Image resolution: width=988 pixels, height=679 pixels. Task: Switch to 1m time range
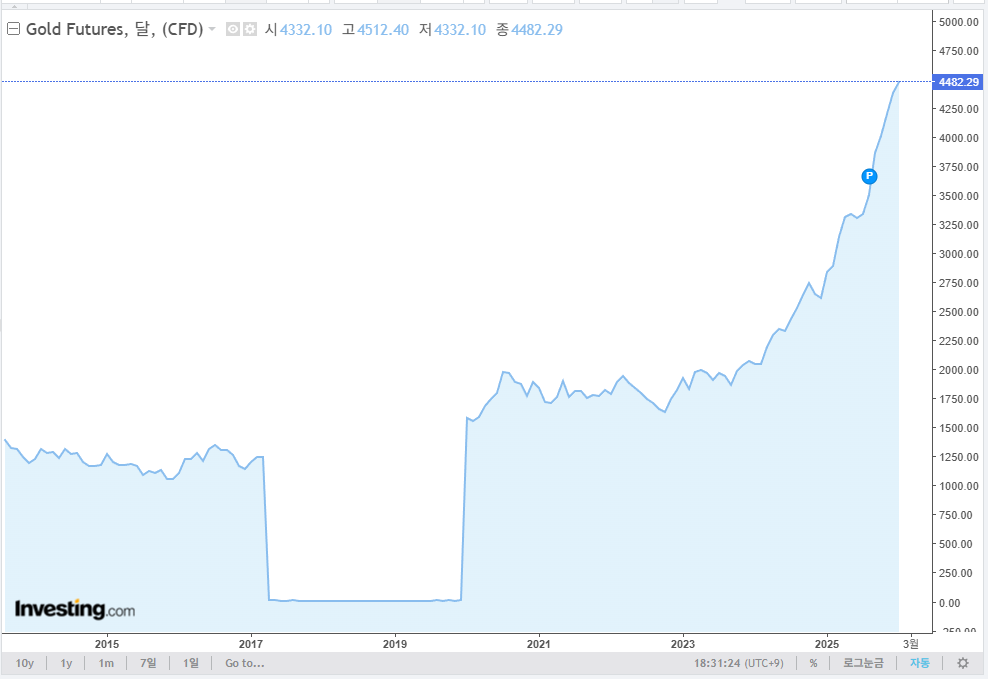coord(106,663)
